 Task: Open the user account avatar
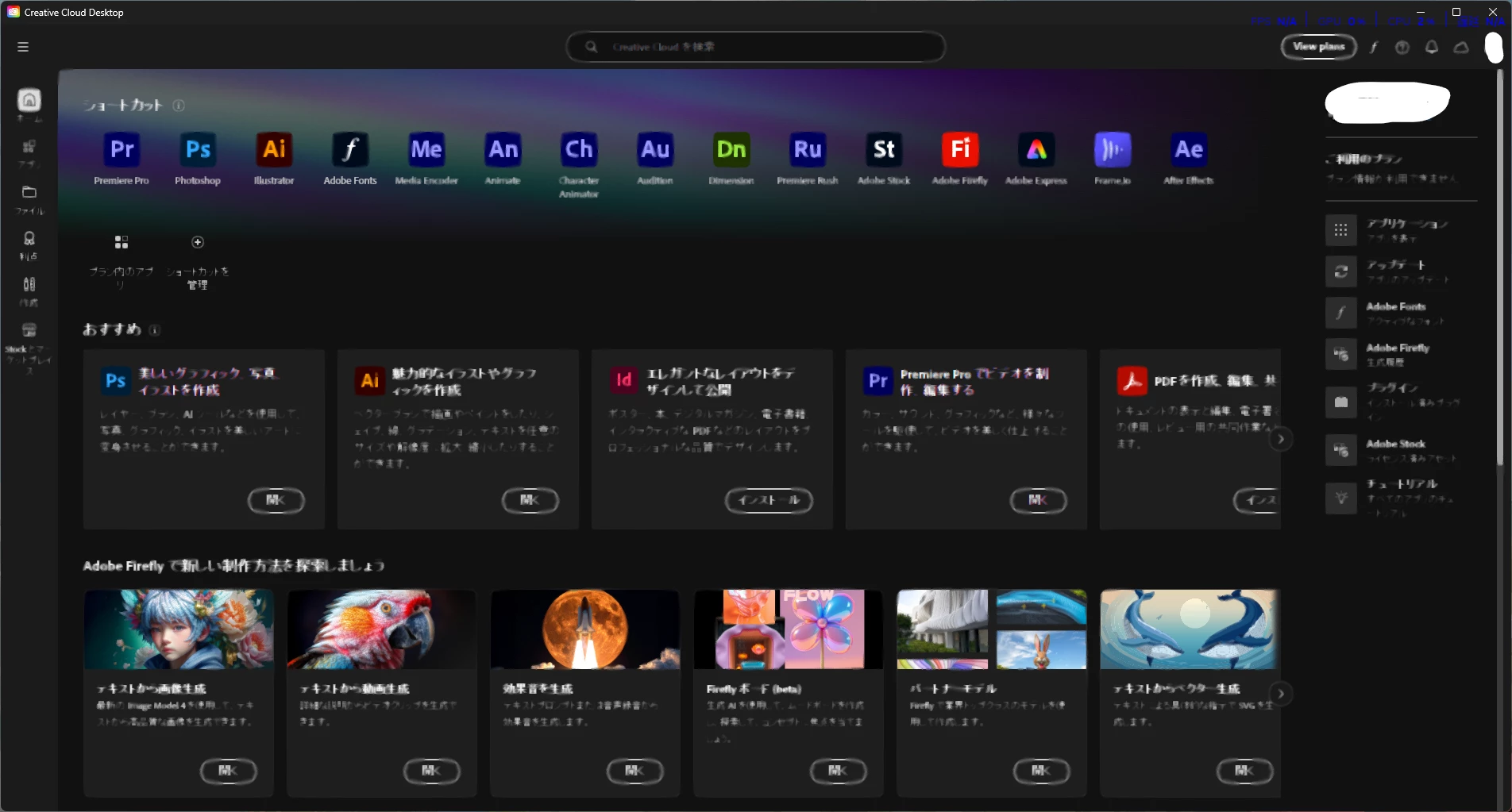[x=1494, y=48]
